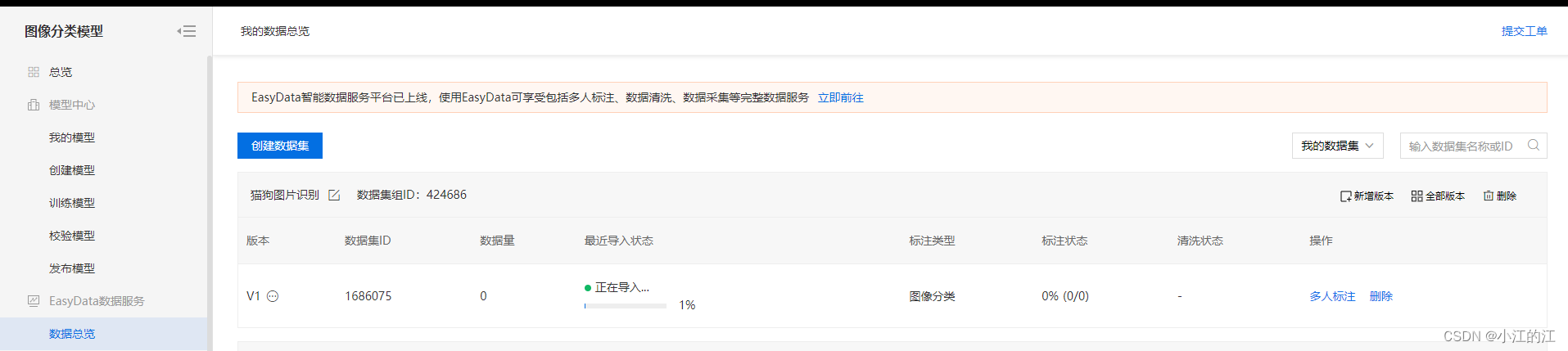The image size is (1568, 351).
Task: Click the 模型中心 icon in the sidebar
Action: 34,105
